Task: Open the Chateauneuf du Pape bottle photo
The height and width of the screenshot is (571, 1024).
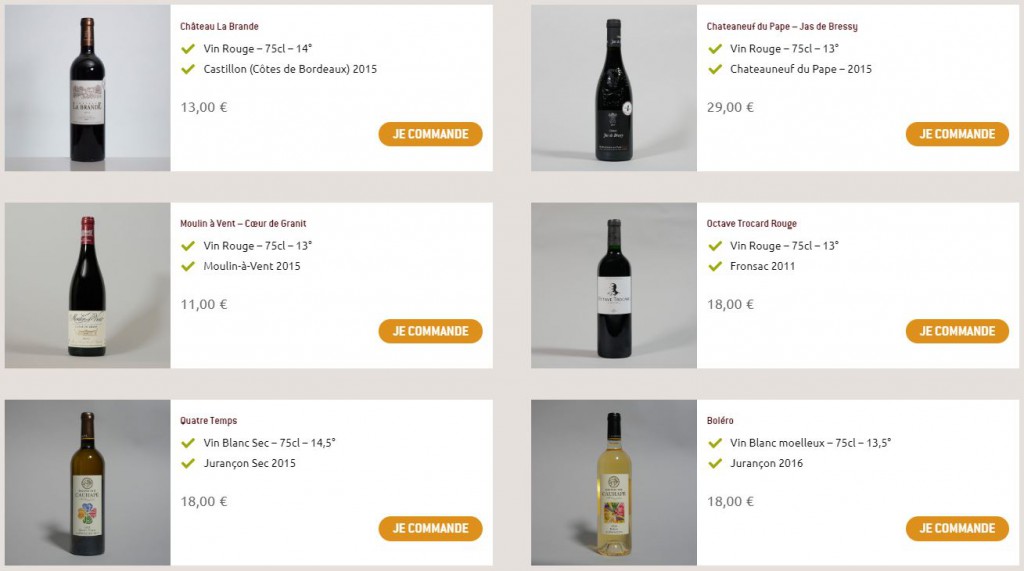Action: click(613, 88)
